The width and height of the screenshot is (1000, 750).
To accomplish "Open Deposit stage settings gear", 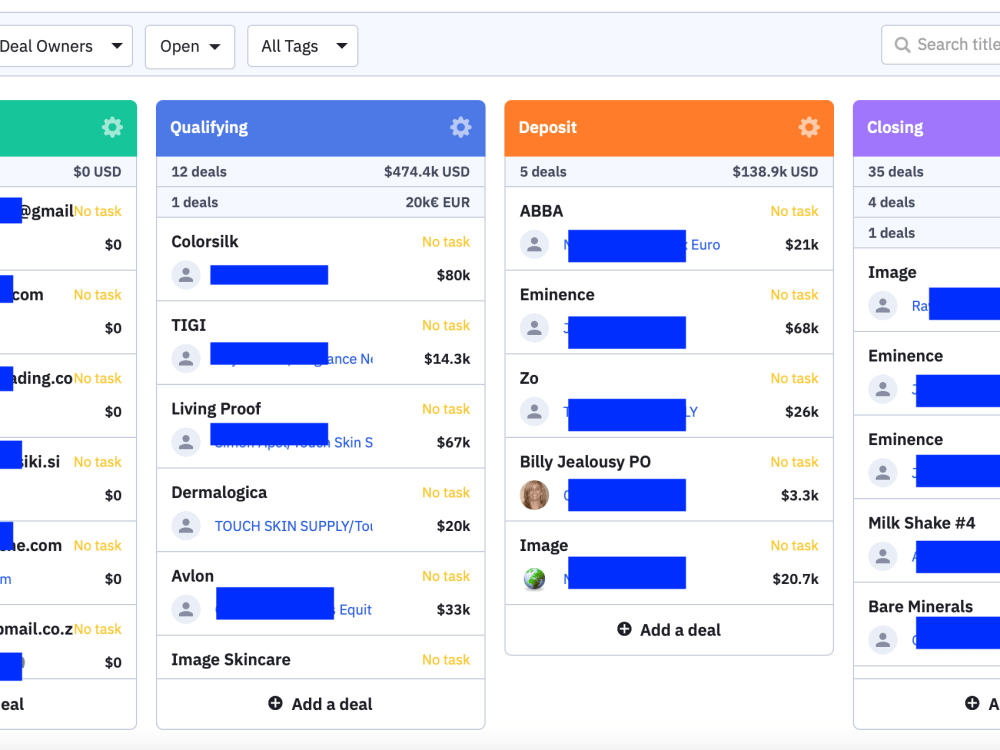I will (x=809, y=127).
